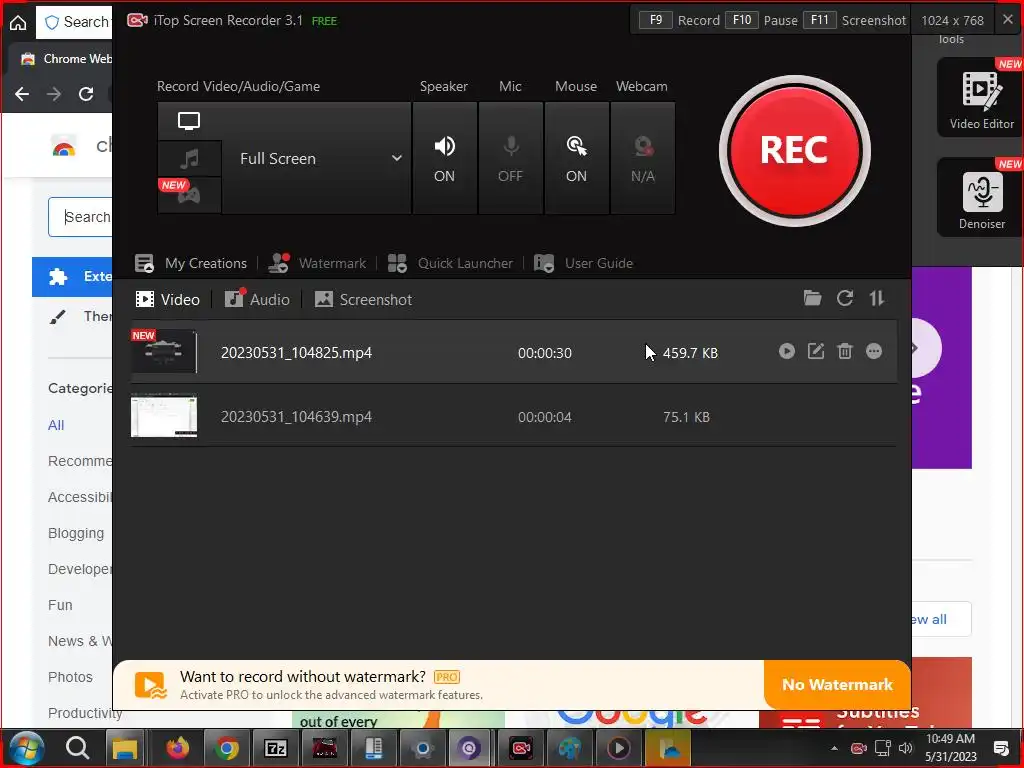Open the recordings output folder icon
The image size is (1024, 768).
click(812, 298)
